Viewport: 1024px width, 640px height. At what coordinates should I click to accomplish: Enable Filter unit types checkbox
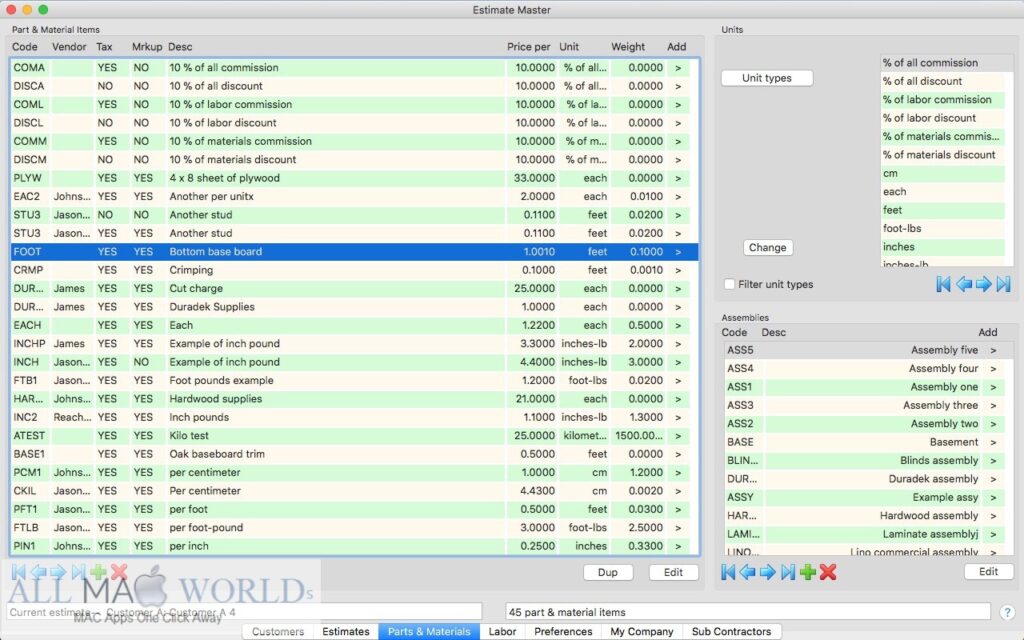pos(729,284)
